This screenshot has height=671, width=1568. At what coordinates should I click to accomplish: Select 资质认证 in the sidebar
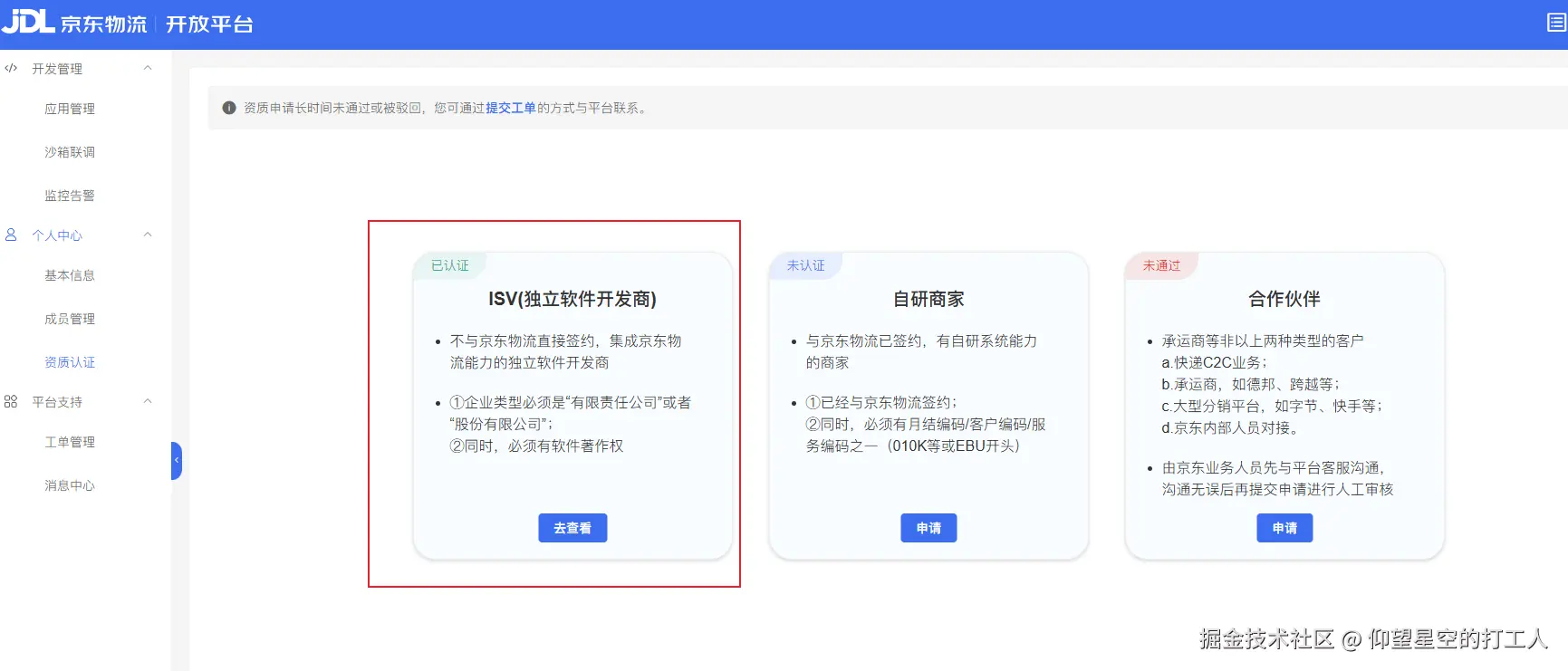70,362
